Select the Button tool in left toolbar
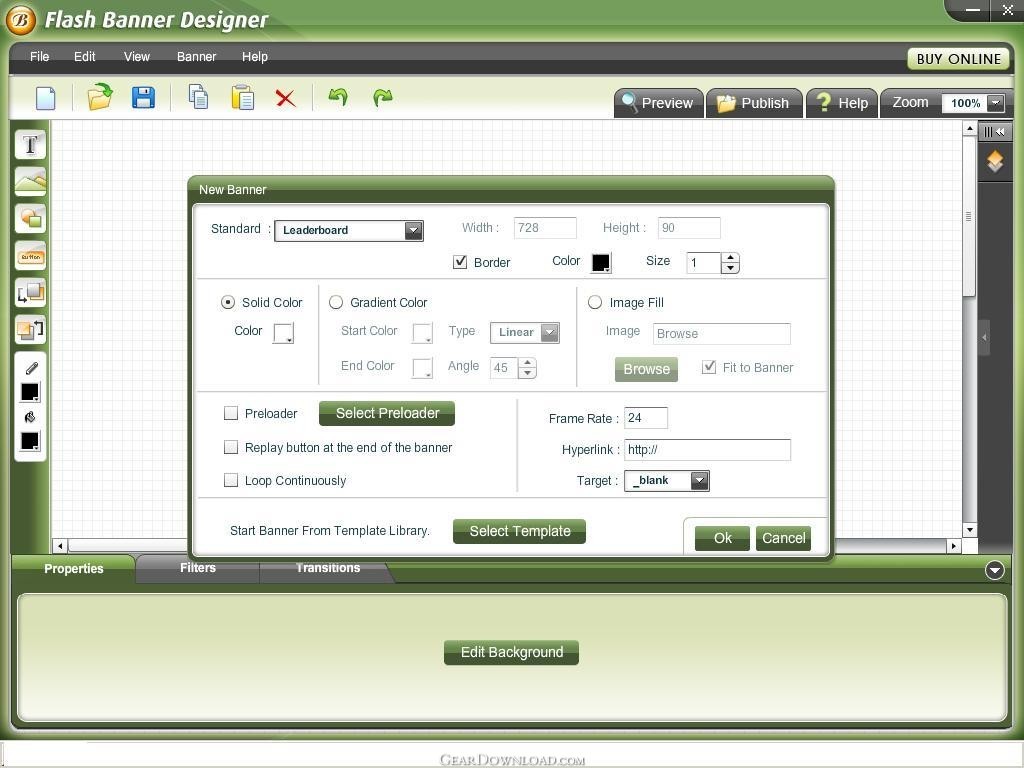The image size is (1024, 768). coord(30,255)
